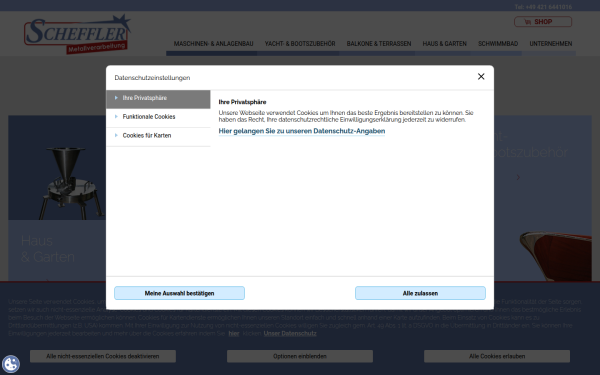Close the Datenschutzeinstellungen dialog

[481, 77]
